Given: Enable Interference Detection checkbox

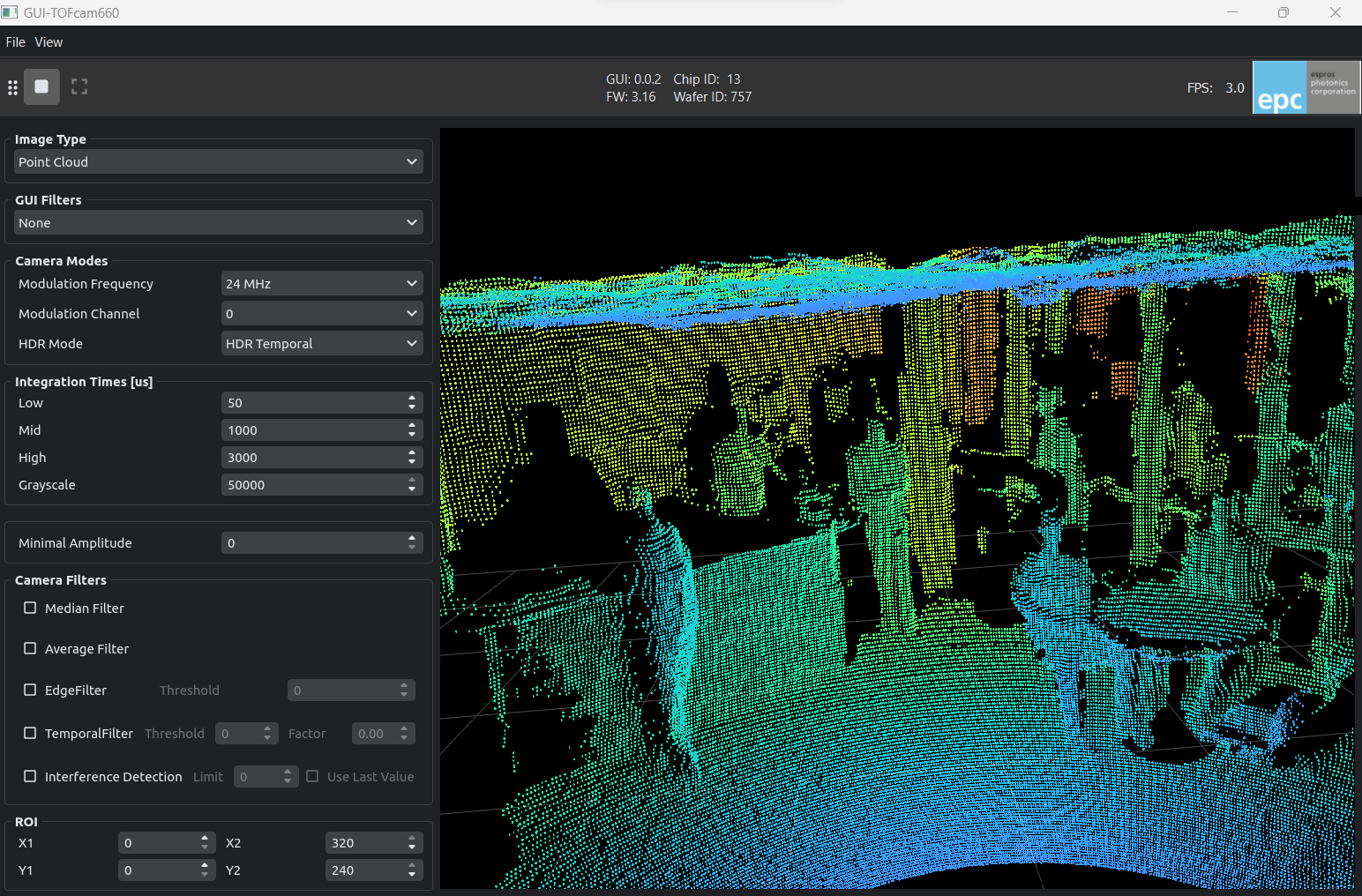Looking at the screenshot, I should 30,777.
